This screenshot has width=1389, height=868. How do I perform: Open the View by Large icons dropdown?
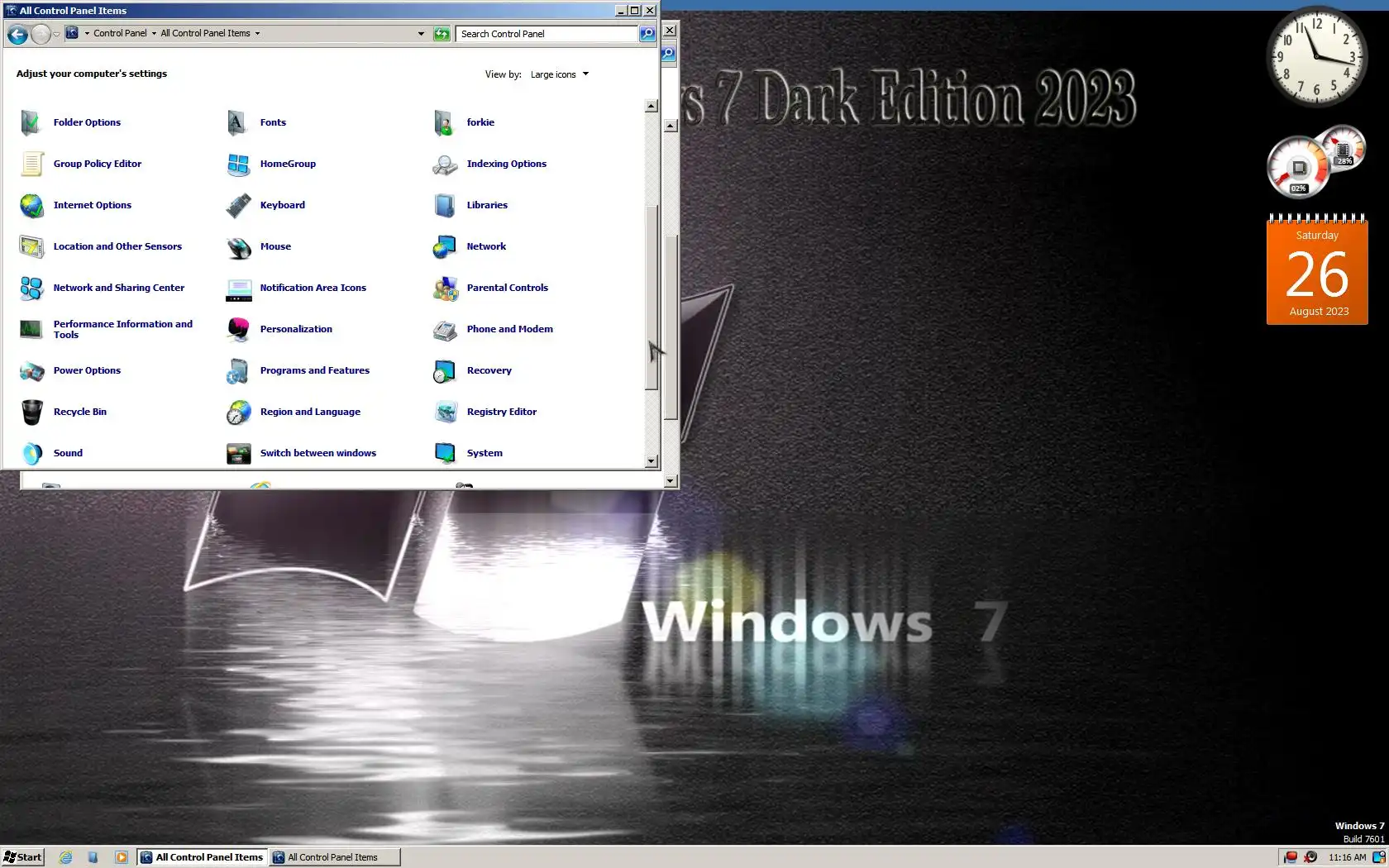click(x=560, y=74)
